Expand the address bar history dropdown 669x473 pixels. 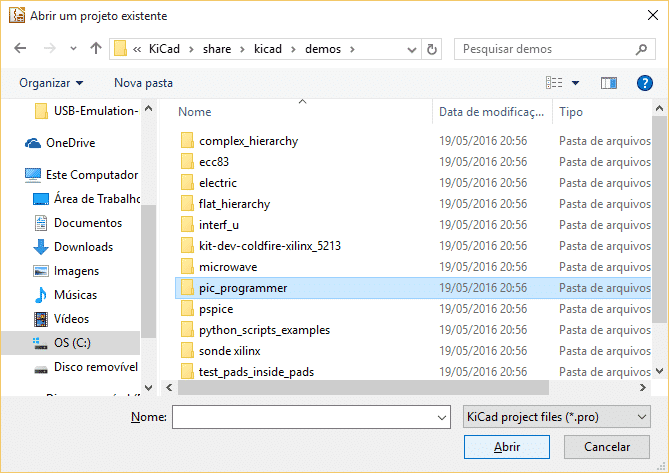[412, 49]
